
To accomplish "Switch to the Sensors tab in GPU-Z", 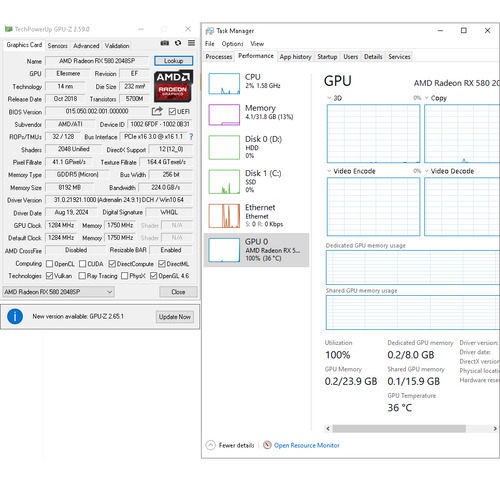I will click(57, 46).
